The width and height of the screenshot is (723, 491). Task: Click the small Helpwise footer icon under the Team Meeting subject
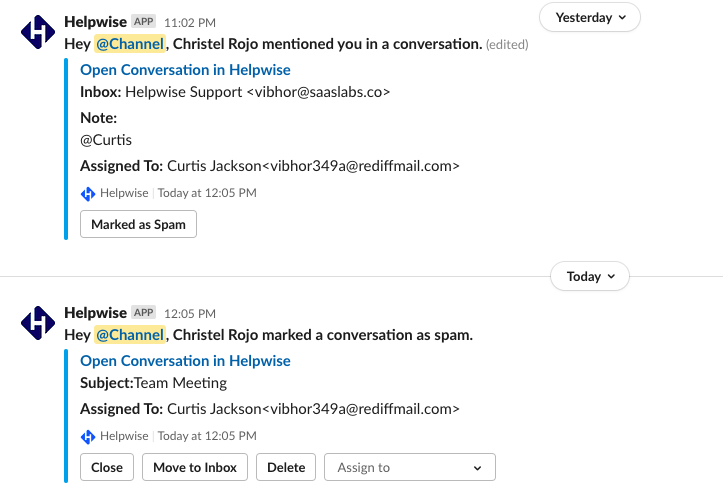(88, 436)
